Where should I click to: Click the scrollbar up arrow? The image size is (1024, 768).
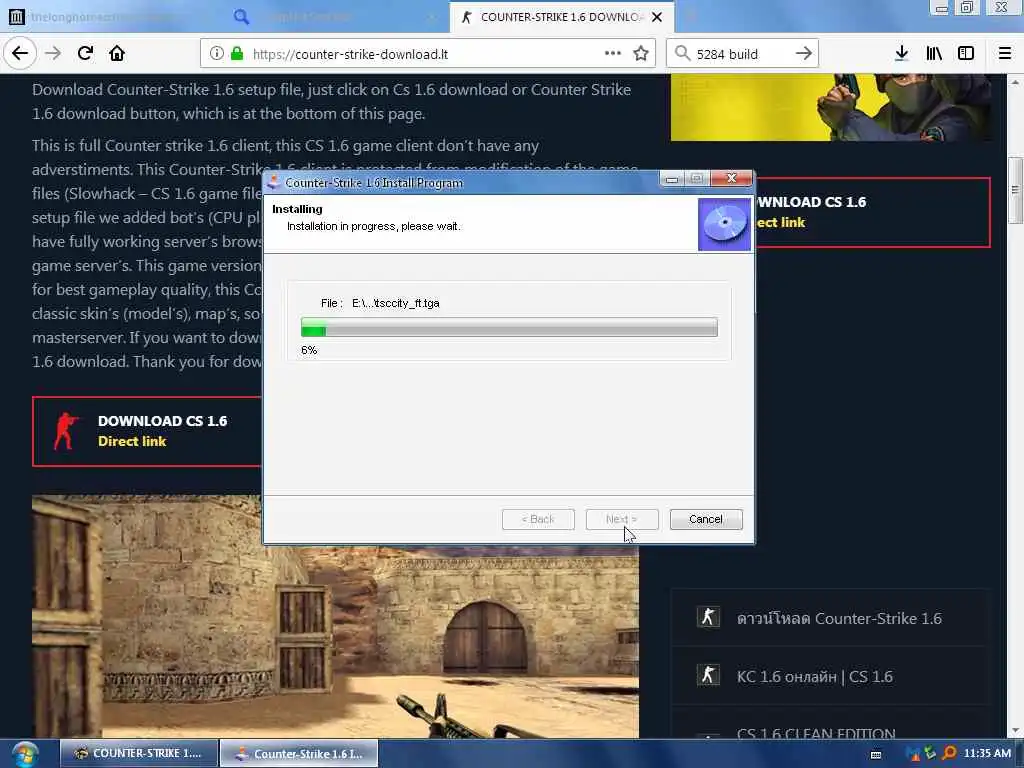(1014, 82)
